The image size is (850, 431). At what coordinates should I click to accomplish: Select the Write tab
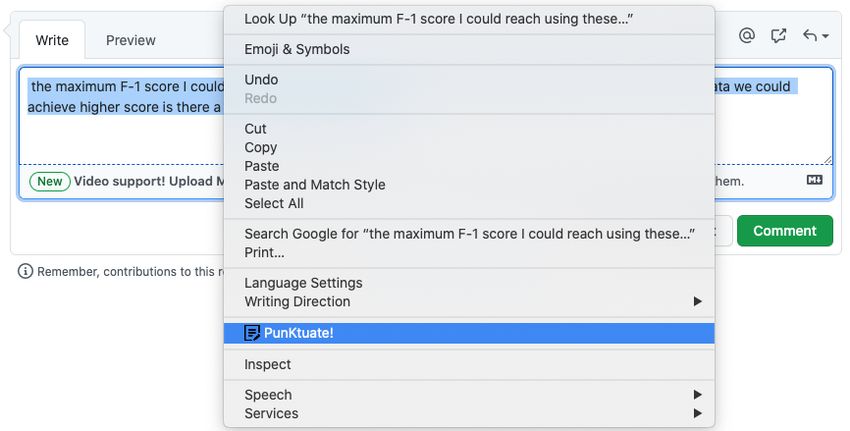click(x=52, y=40)
